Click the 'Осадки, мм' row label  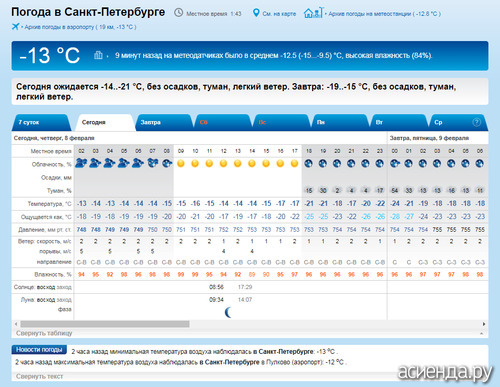(56, 178)
